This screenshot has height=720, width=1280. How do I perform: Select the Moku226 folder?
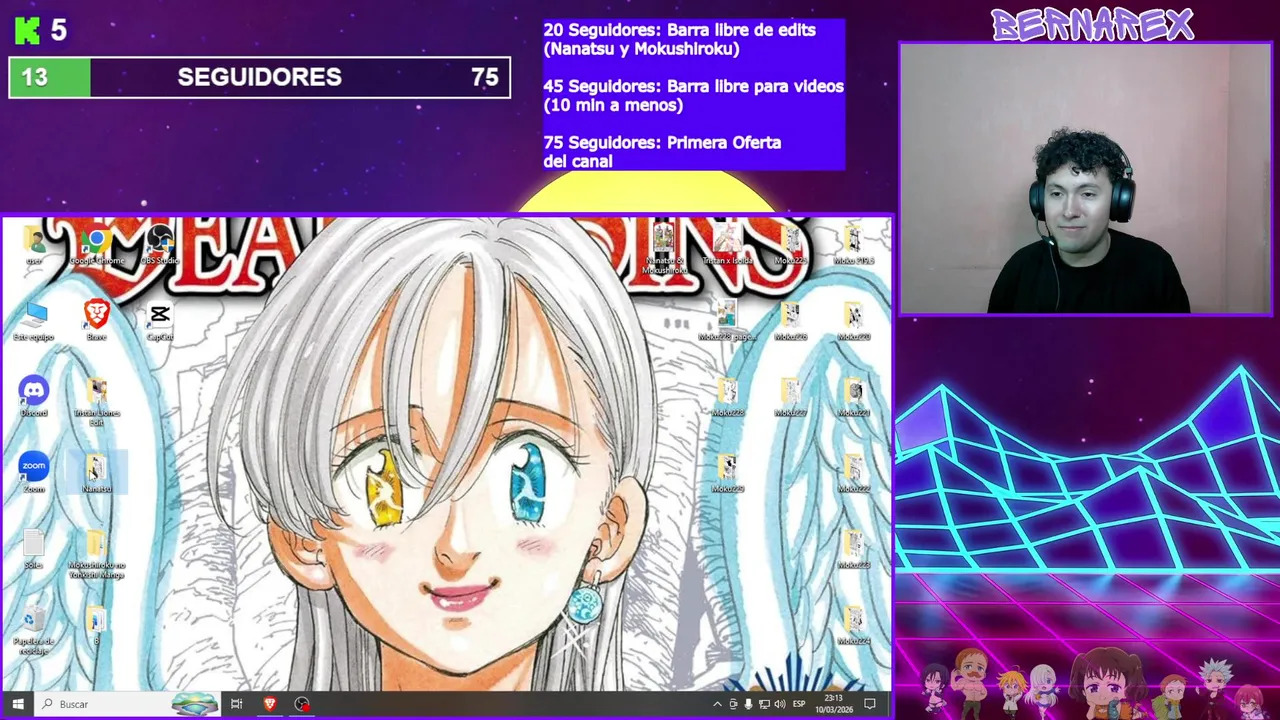790,322
